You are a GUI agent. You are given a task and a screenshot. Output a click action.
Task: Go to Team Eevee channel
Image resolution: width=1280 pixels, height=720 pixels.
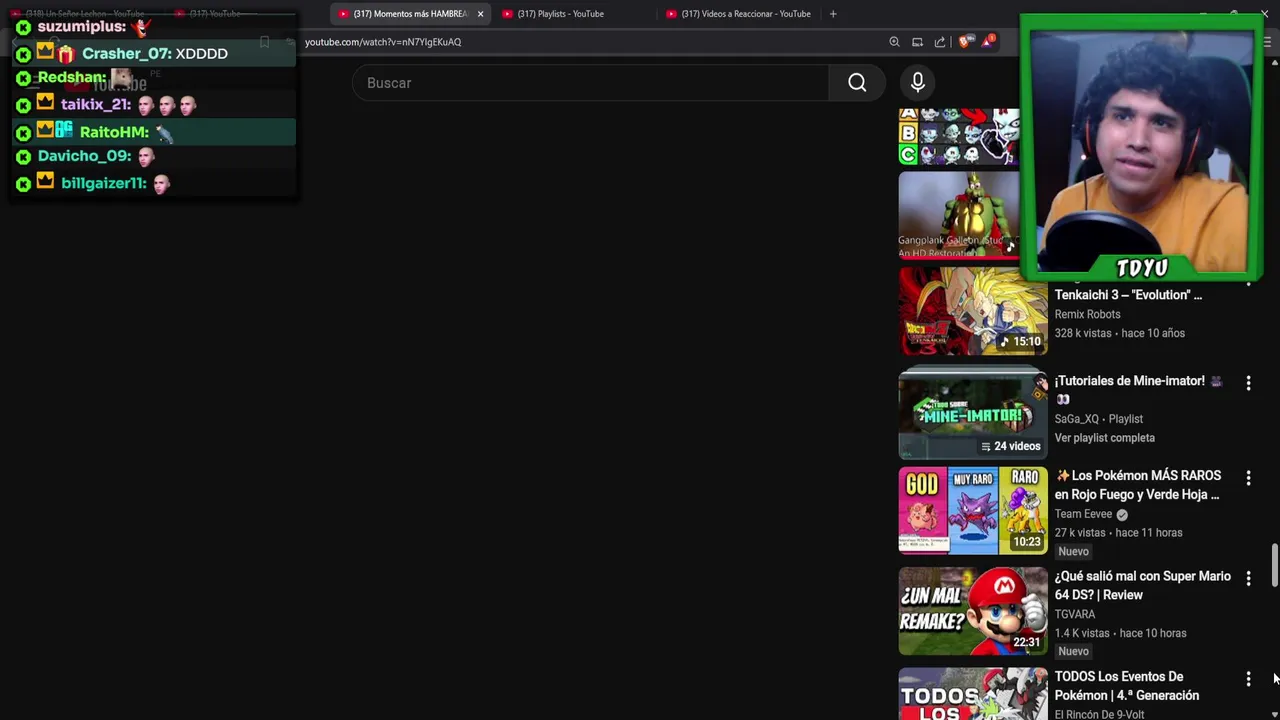click(1083, 514)
